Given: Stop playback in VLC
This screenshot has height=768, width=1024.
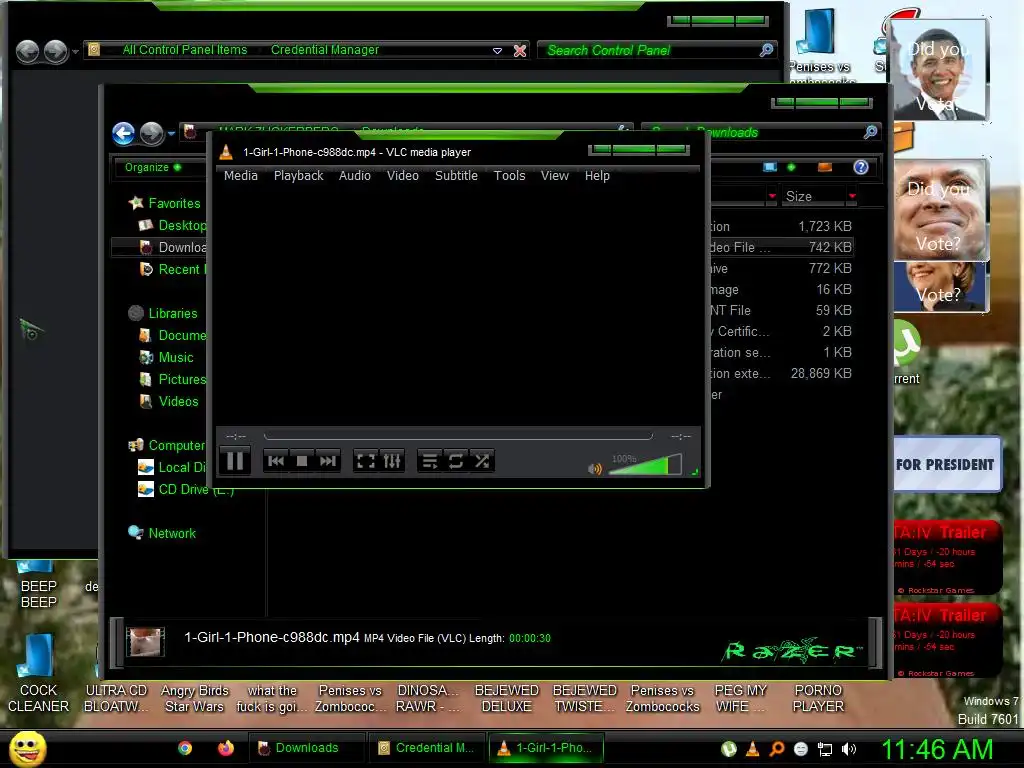Looking at the screenshot, I should point(302,461).
